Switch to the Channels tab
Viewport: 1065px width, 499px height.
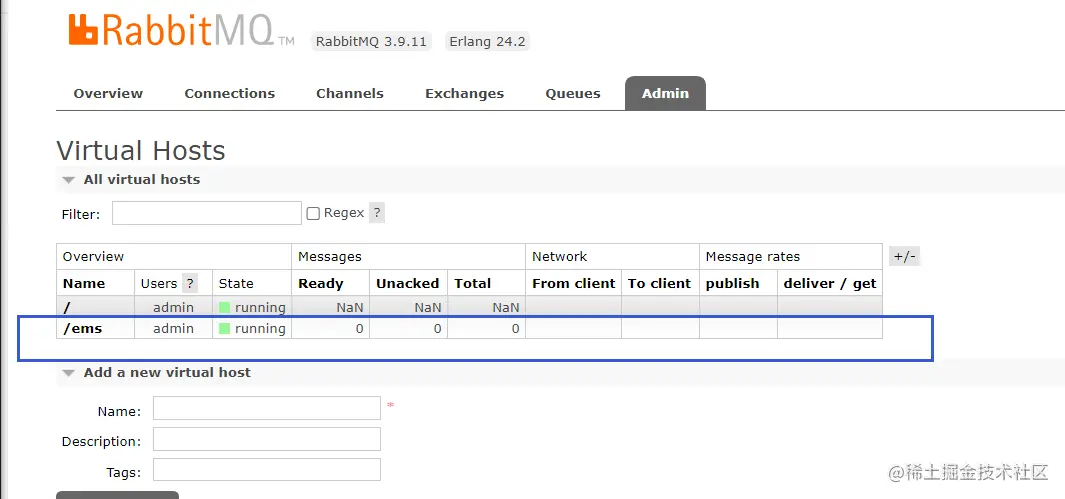click(x=350, y=94)
